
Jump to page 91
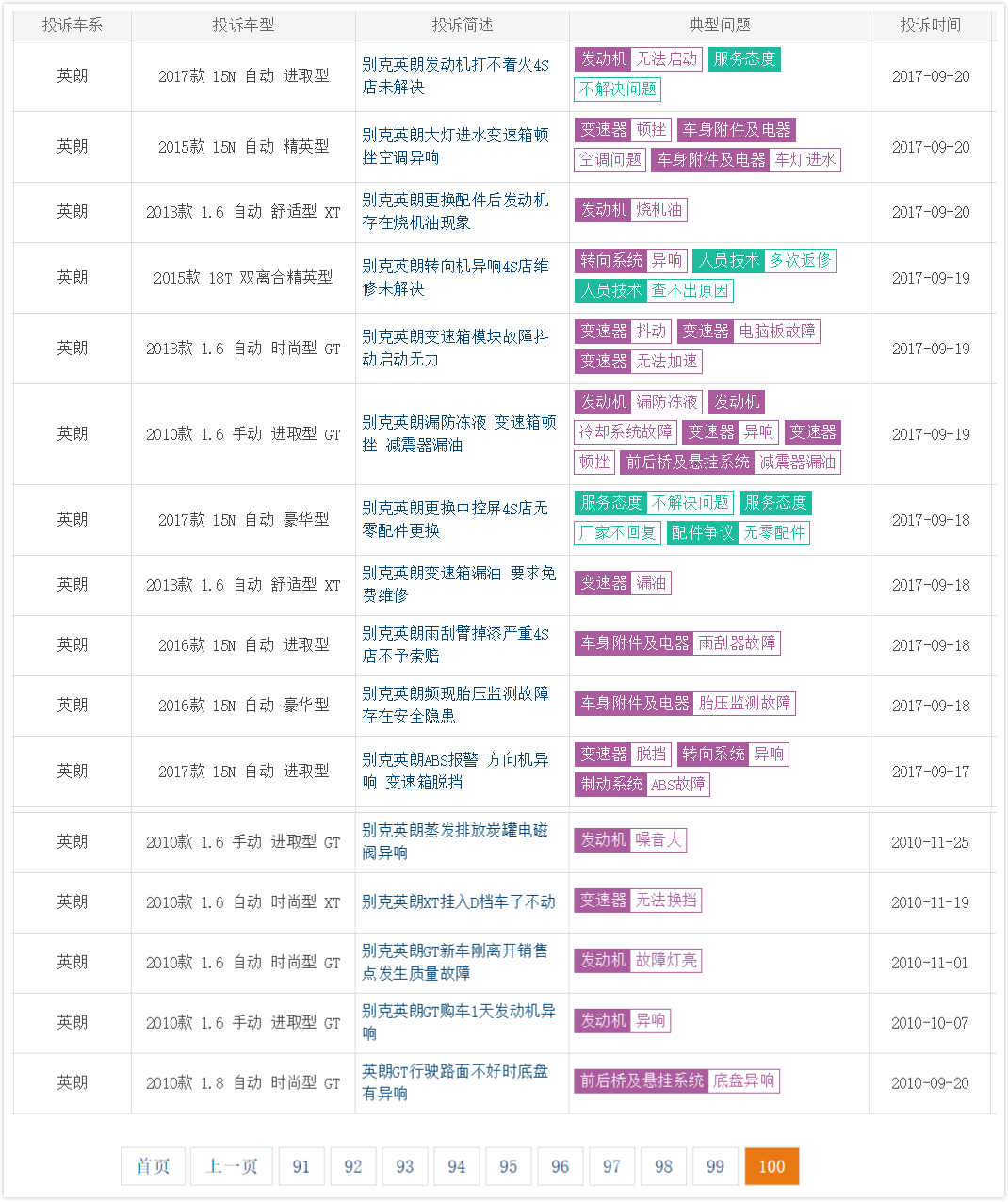tap(301, 1166)
